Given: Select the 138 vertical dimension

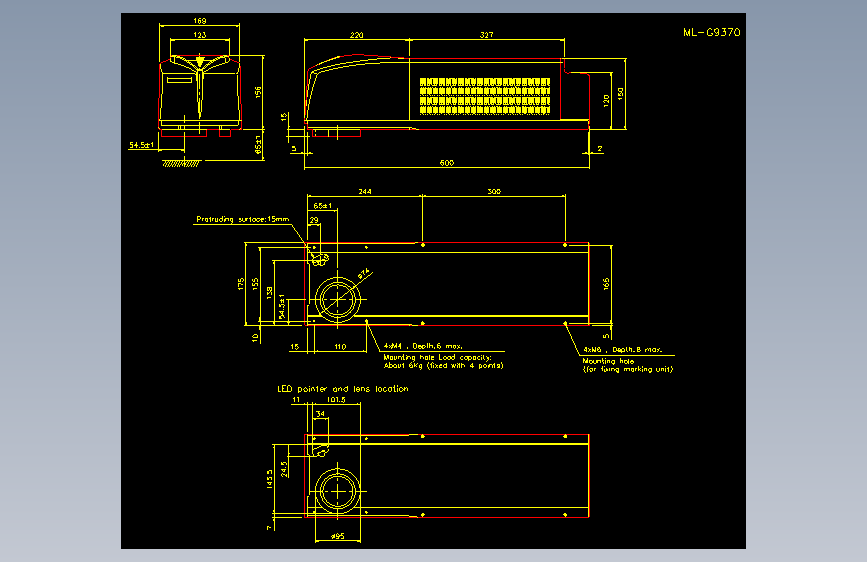Looking at the screenshot, I should point(269,293).
